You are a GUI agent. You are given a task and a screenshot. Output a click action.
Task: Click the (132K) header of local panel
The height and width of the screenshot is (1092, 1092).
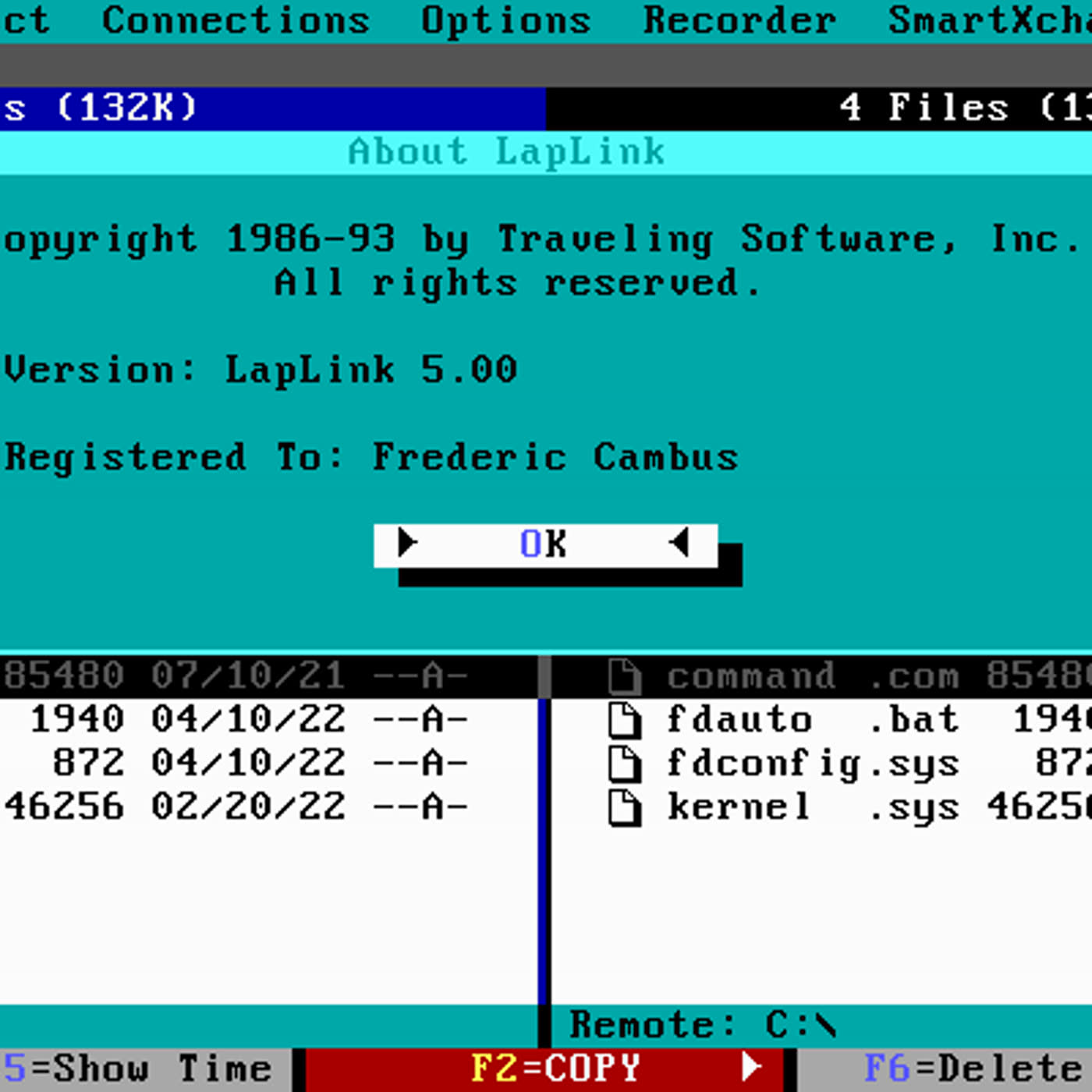click(x=126, y=108)
